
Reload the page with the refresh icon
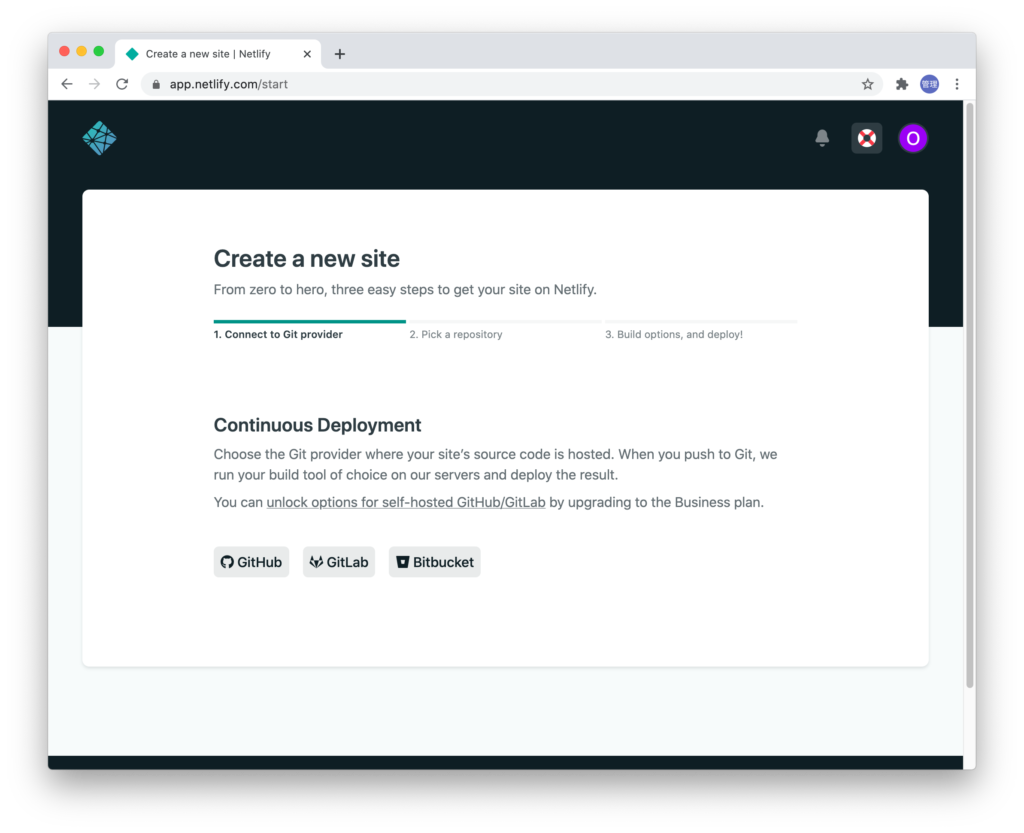point(122,84)
